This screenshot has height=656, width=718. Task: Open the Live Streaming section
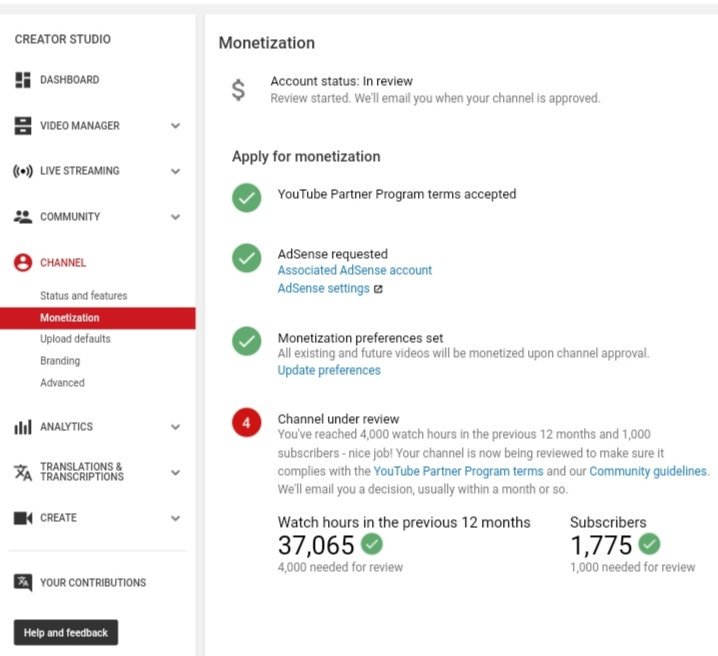click(x=80, y=171)
